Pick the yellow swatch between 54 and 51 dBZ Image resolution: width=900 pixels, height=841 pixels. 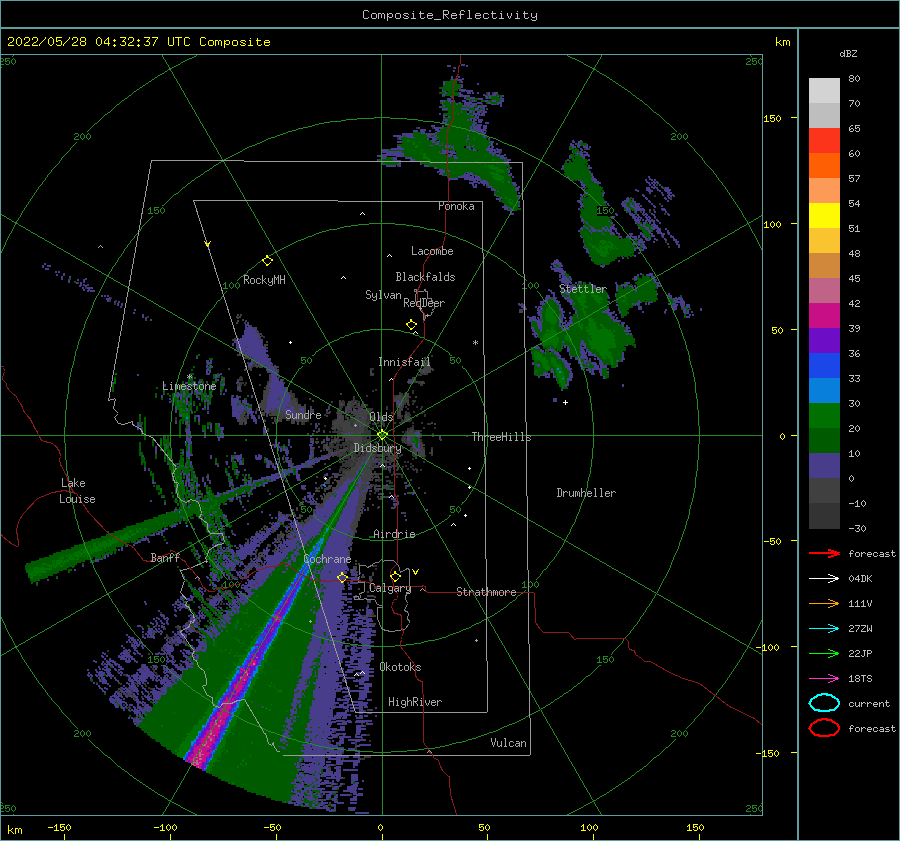coord(824,216)
